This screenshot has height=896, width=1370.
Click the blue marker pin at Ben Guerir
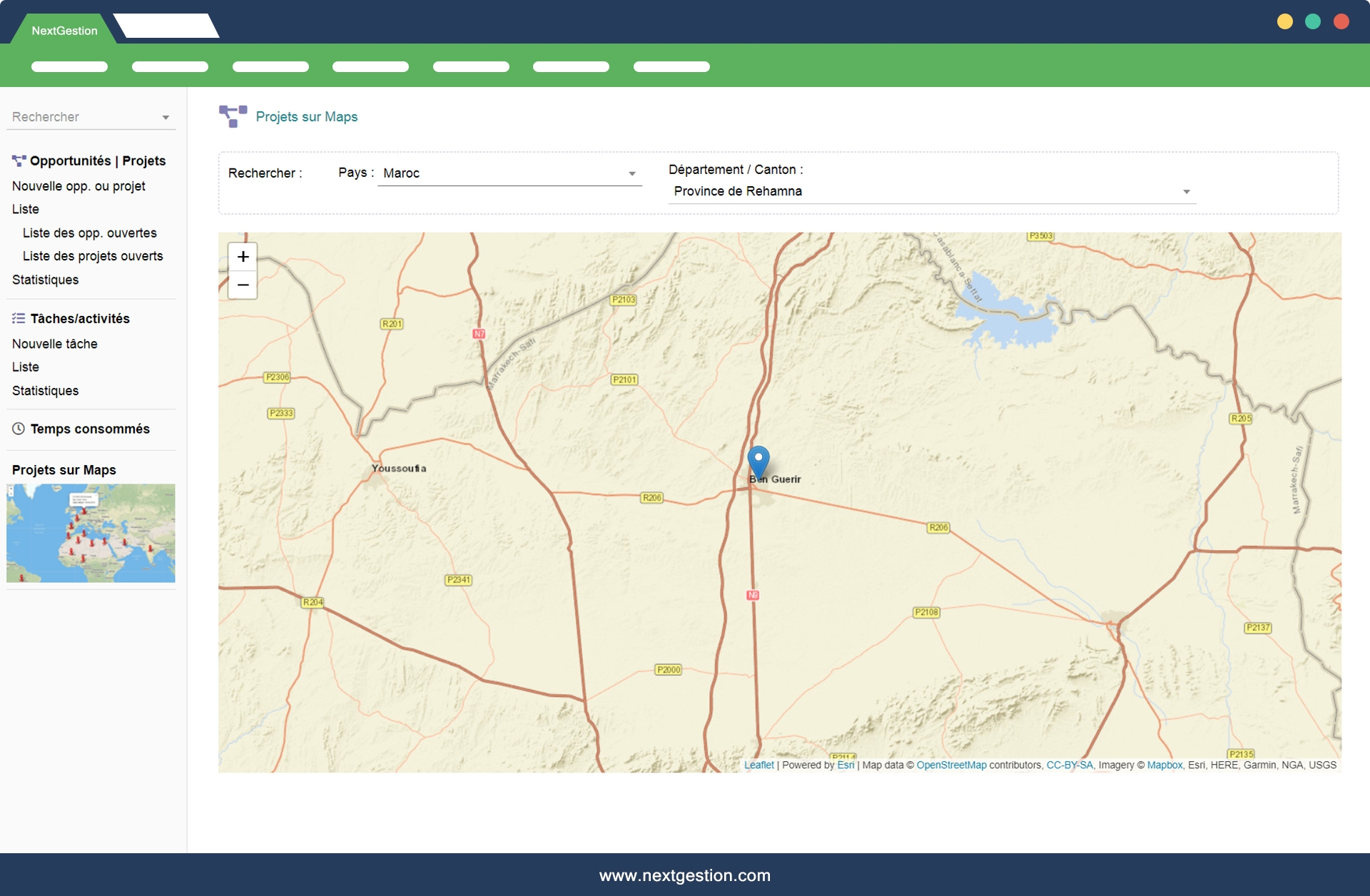pos(758,460)
